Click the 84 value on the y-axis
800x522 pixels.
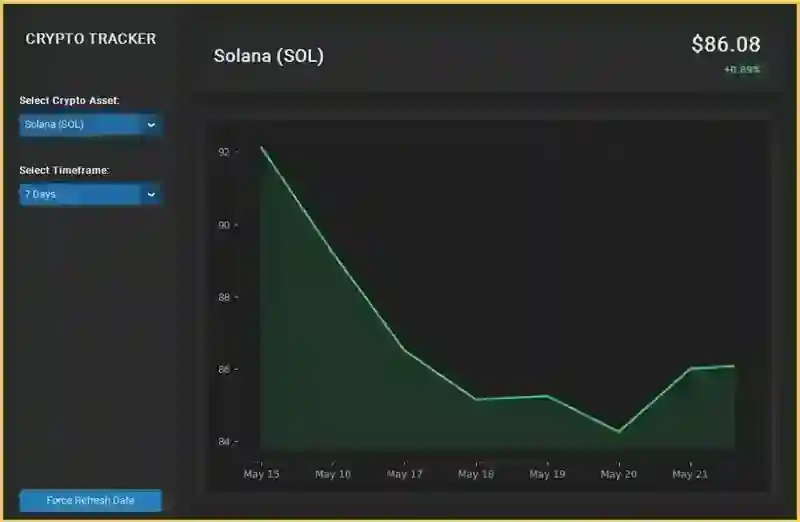[224, 441]
